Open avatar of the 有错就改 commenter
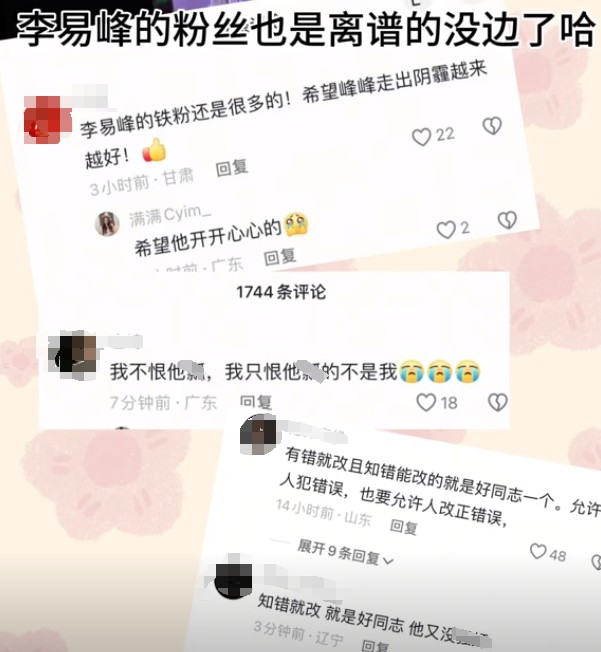Viewport: 601px width, 652px height. pyautogui.click(x=258, y=435)
